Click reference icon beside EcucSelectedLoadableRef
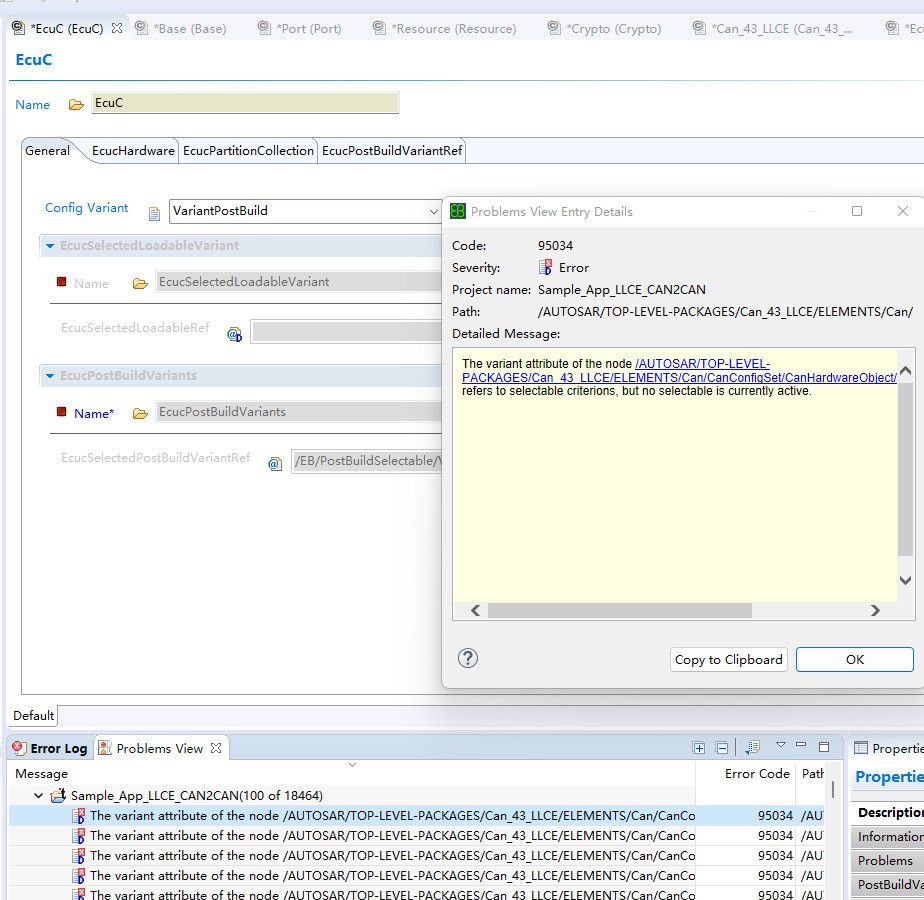This screenshot has width=924, height=900. (235, 334)
